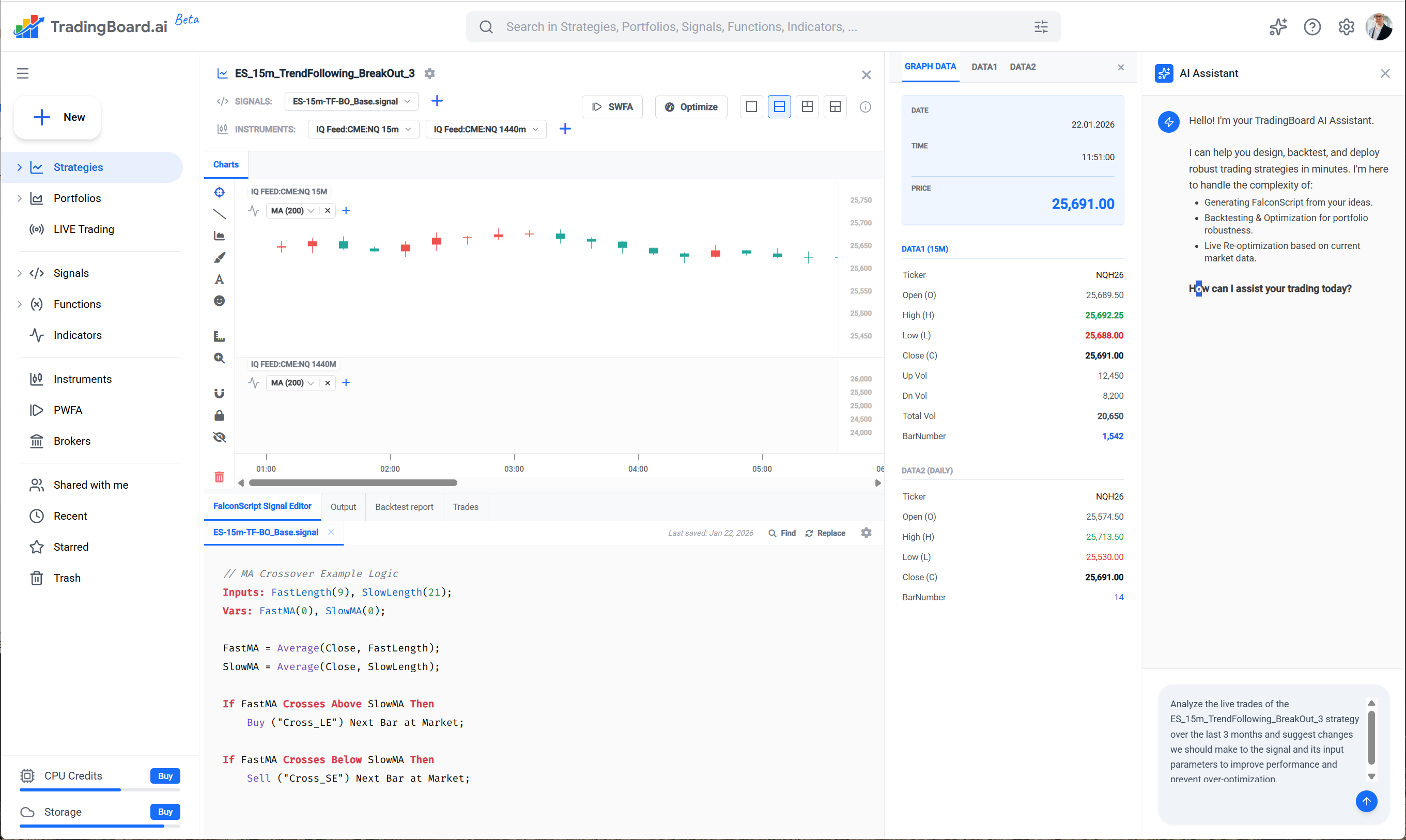Select the crosshair tool in chart toolbar
Viewport: 1406px width, 840px height.
click(x=219, y=192)
